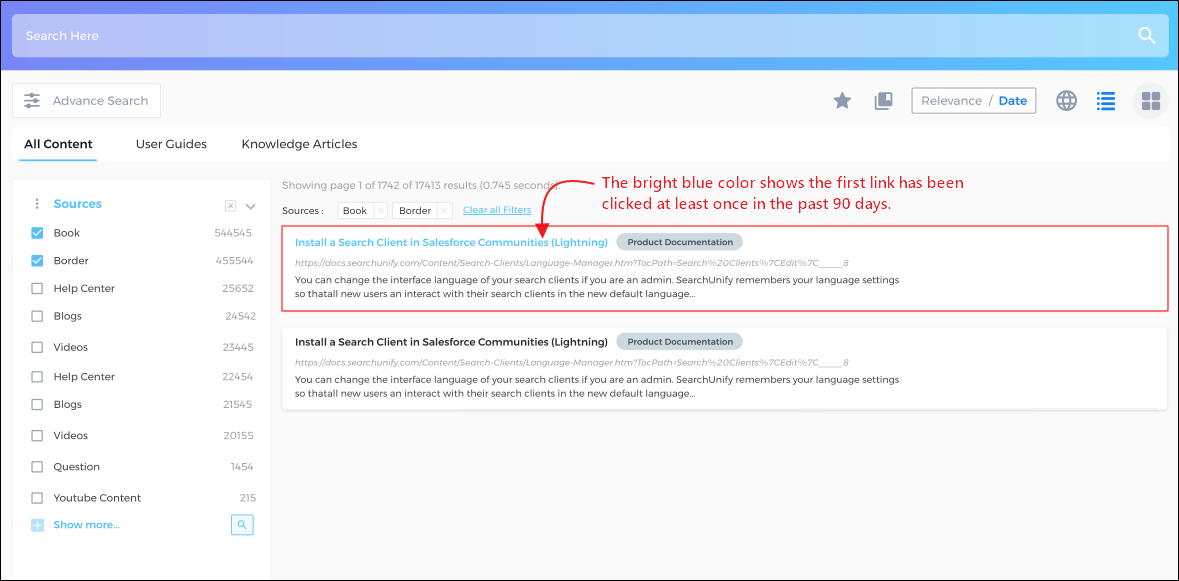Viewport: 1179px width, 581px height.
Task: Uncheck the Book source checkbox
Action: click(x=37, y=233)
